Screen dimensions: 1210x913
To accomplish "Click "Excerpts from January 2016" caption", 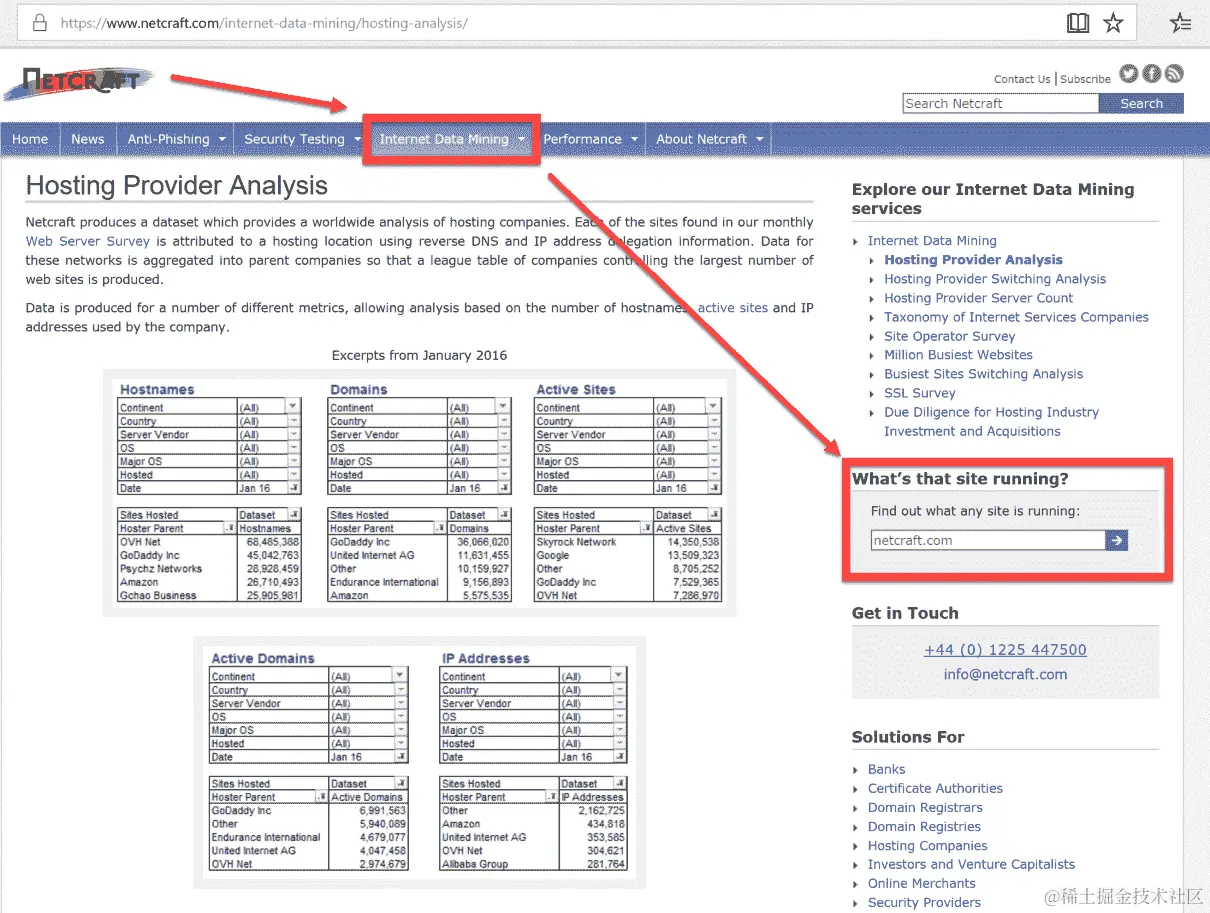I will click(x=419, y=355).
